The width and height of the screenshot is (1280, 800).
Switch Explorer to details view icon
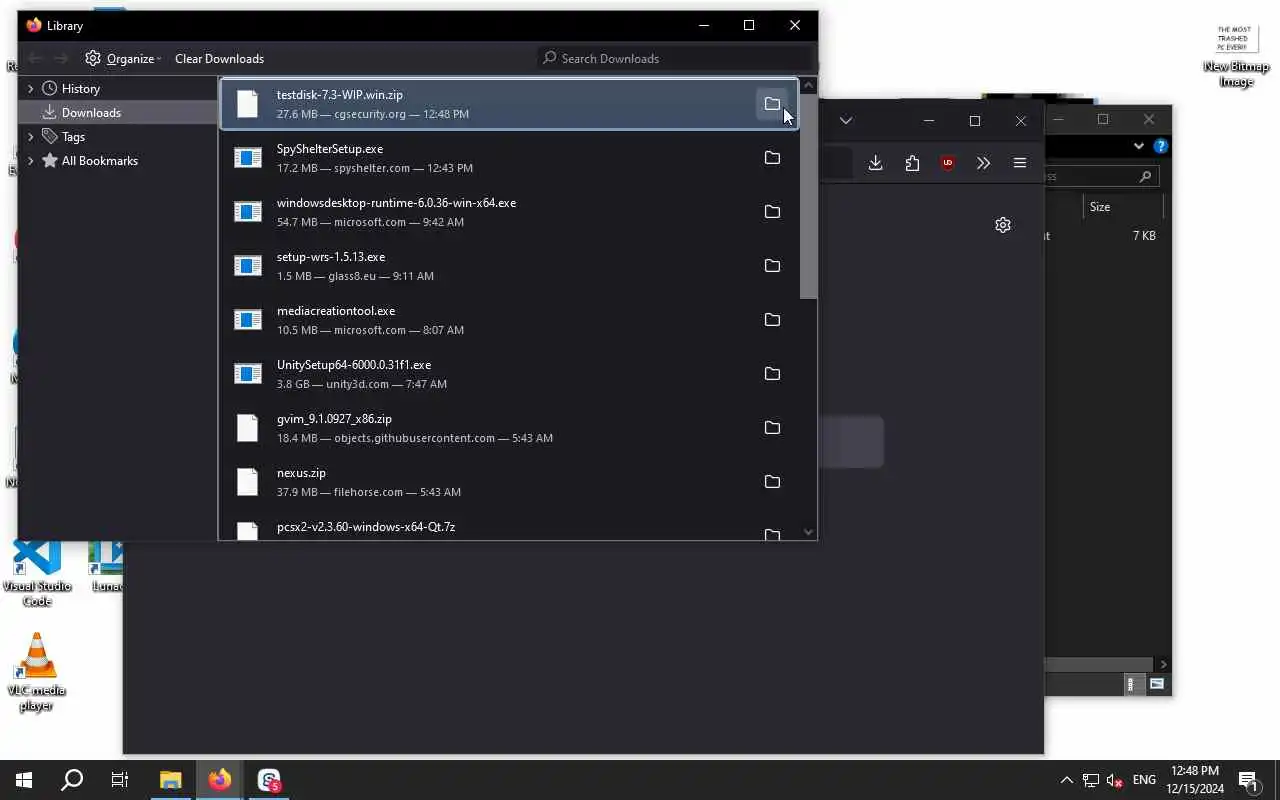[x=1131, y=685]
